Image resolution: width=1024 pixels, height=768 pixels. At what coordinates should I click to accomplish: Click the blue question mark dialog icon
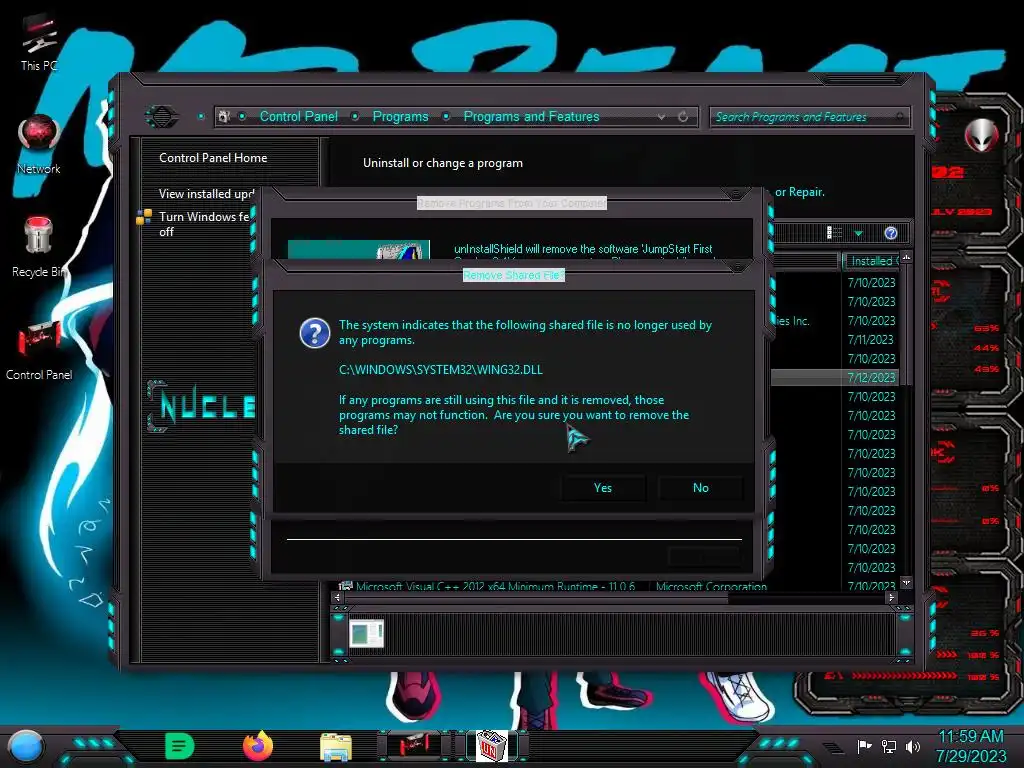314,333
